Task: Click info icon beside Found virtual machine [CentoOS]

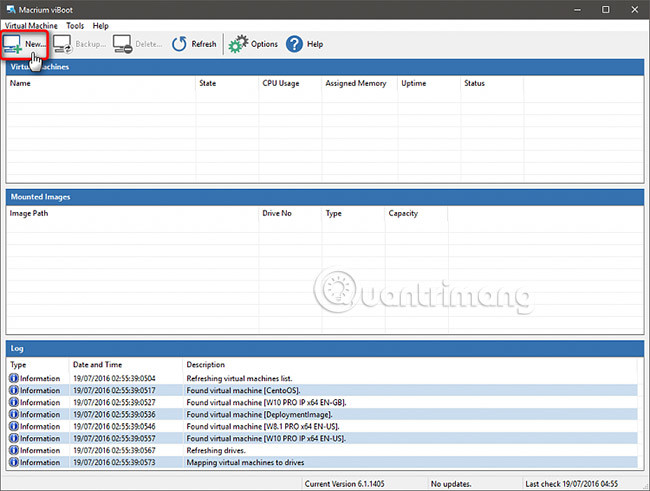Action: click(14, 390)
